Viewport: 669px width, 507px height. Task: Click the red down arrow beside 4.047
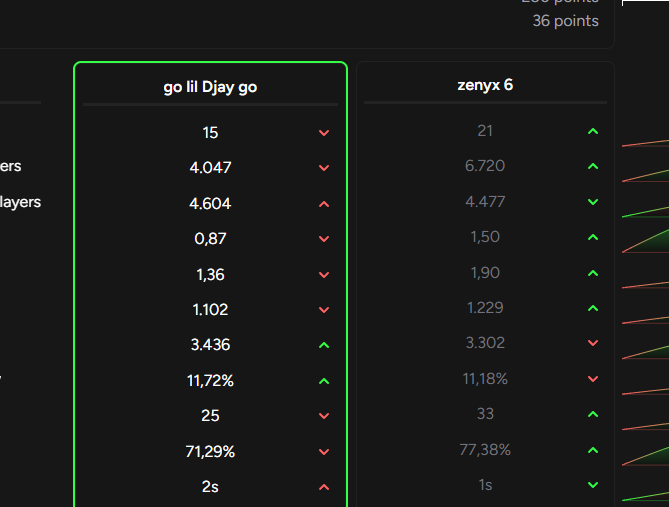point(324,168)
